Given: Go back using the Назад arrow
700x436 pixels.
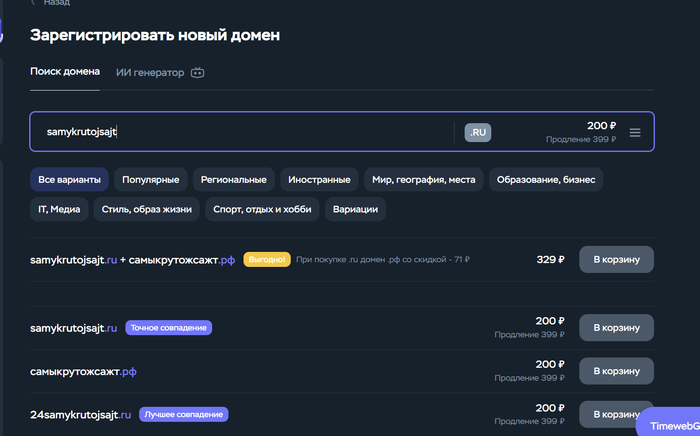Looking at the screenshot, I should click(x=33, y=3).
